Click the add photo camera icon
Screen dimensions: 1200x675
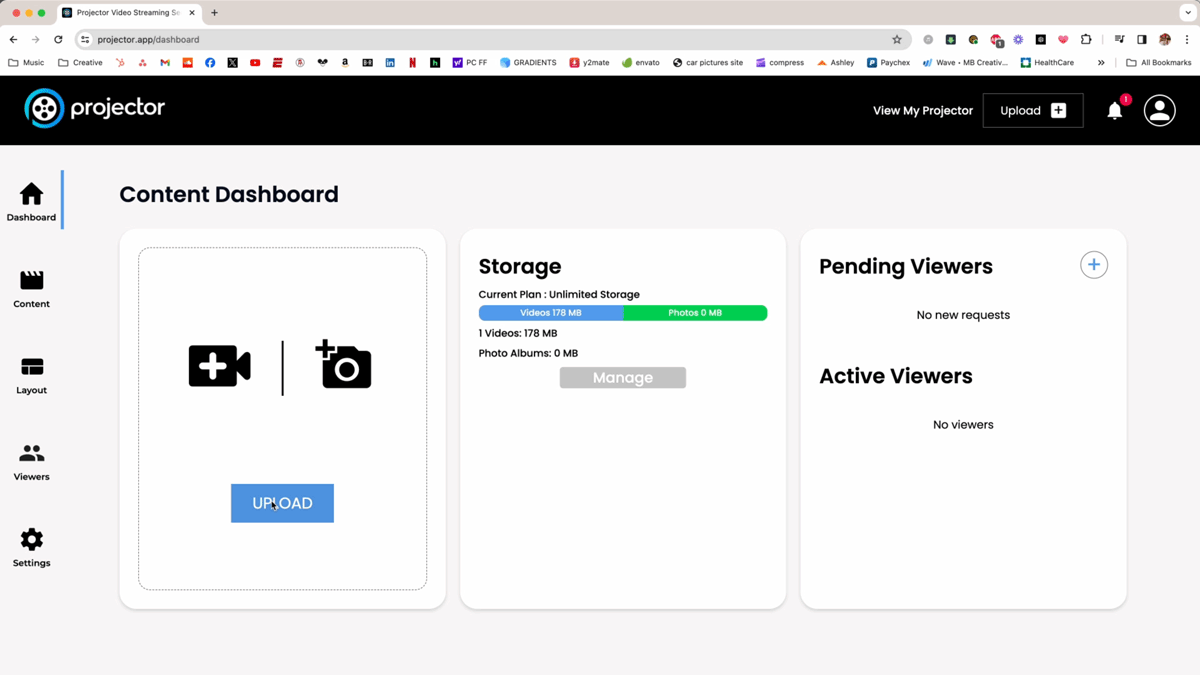[x=344, y=365]
